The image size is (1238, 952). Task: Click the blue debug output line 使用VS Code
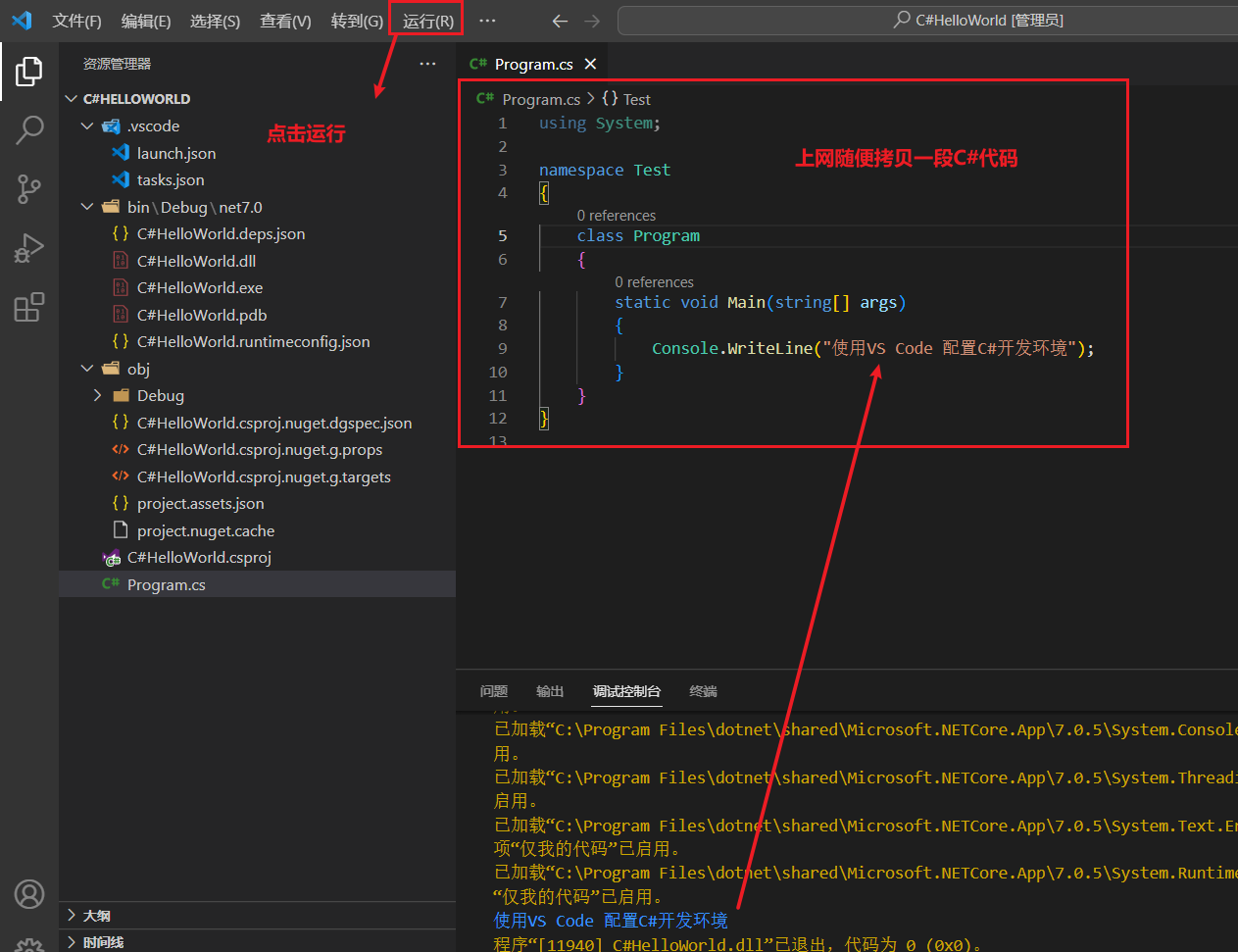click(611, 921)
